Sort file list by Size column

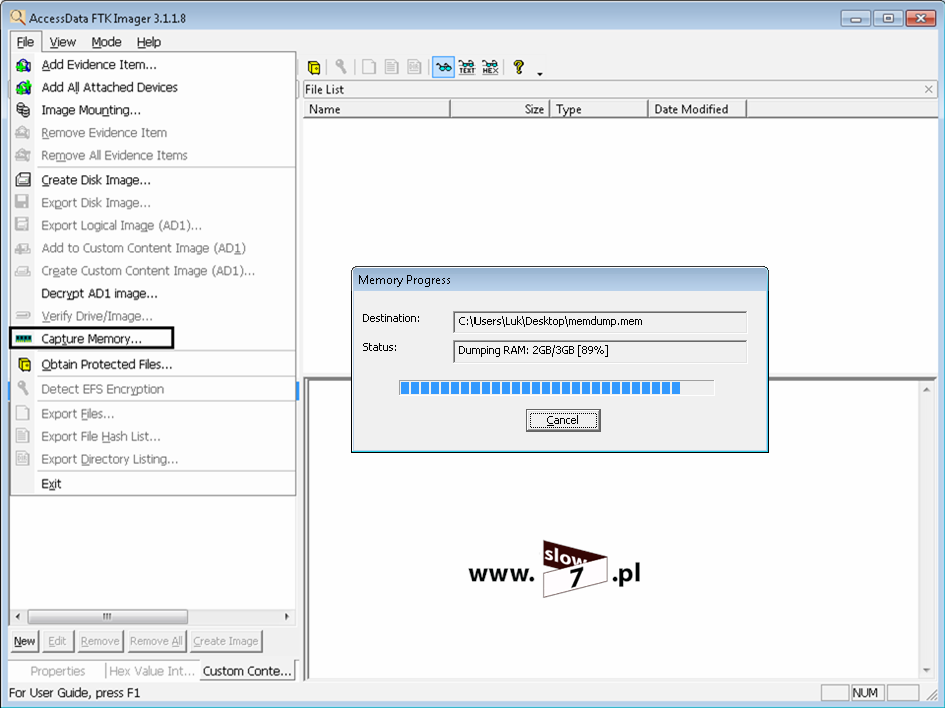pyautogui.click(x=500, y=109)
